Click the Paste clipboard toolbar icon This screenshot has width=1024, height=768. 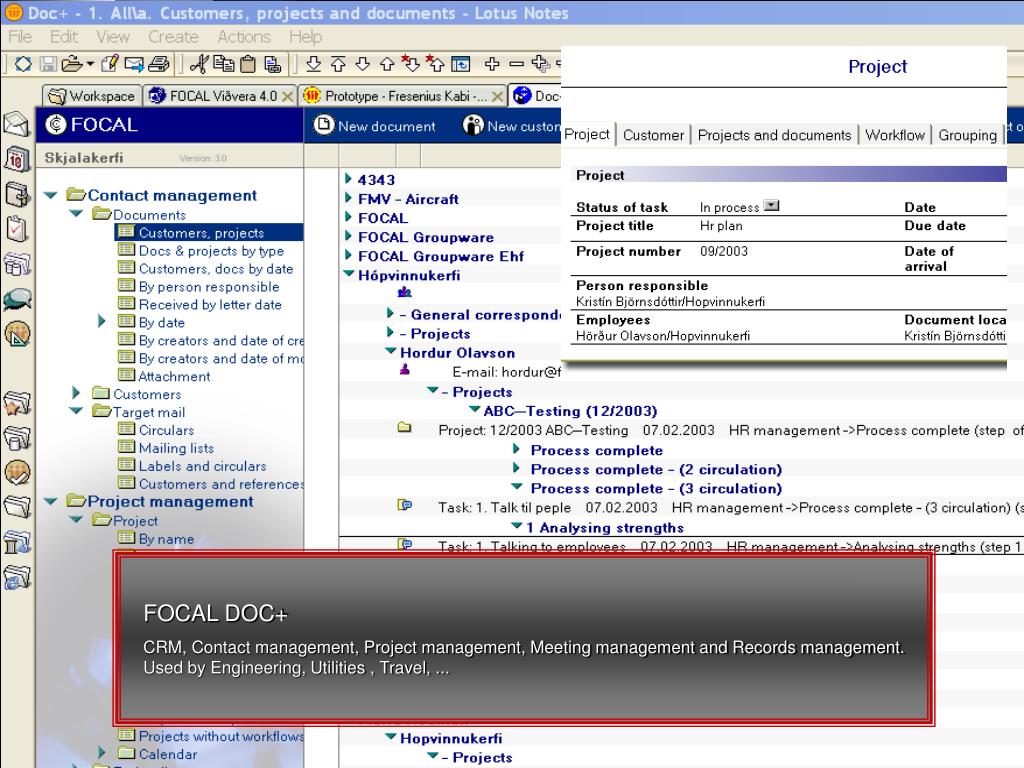[248, 64]
